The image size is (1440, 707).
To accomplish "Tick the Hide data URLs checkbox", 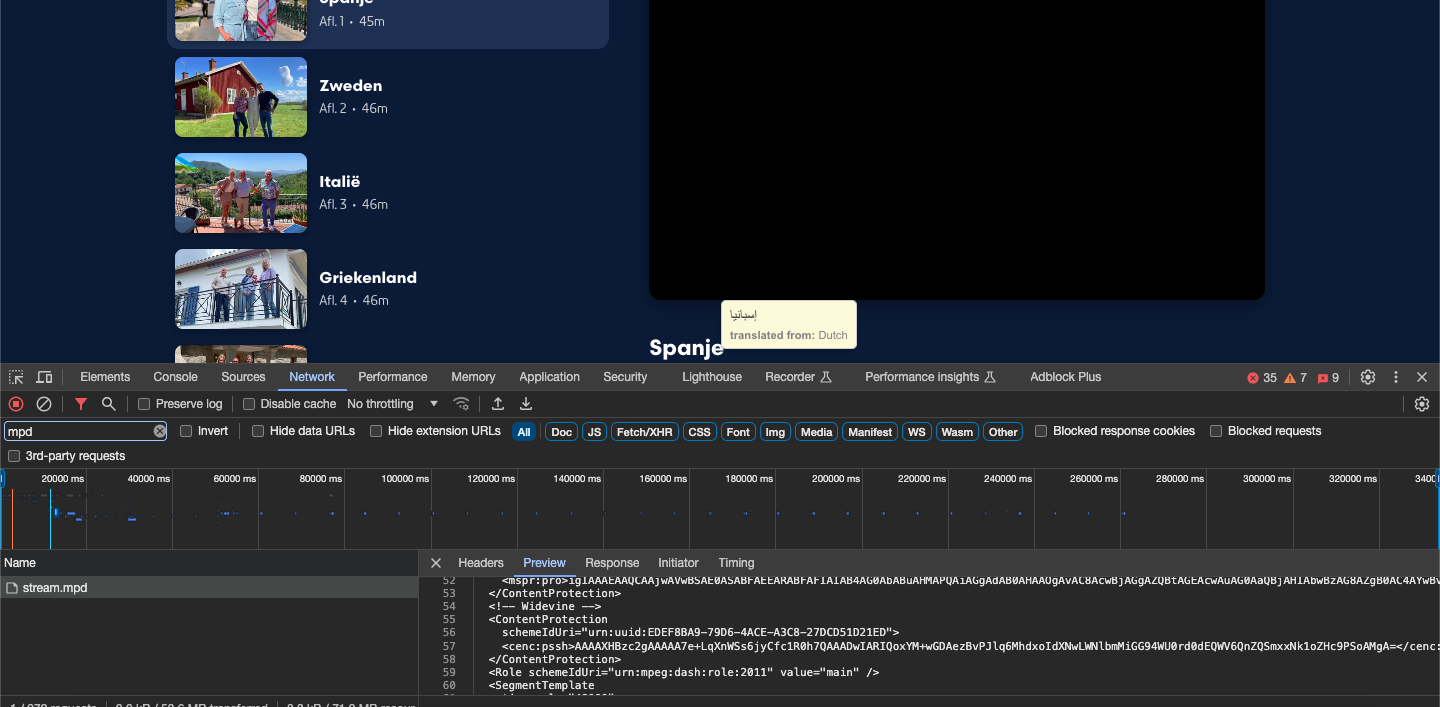I will (258, 431).
